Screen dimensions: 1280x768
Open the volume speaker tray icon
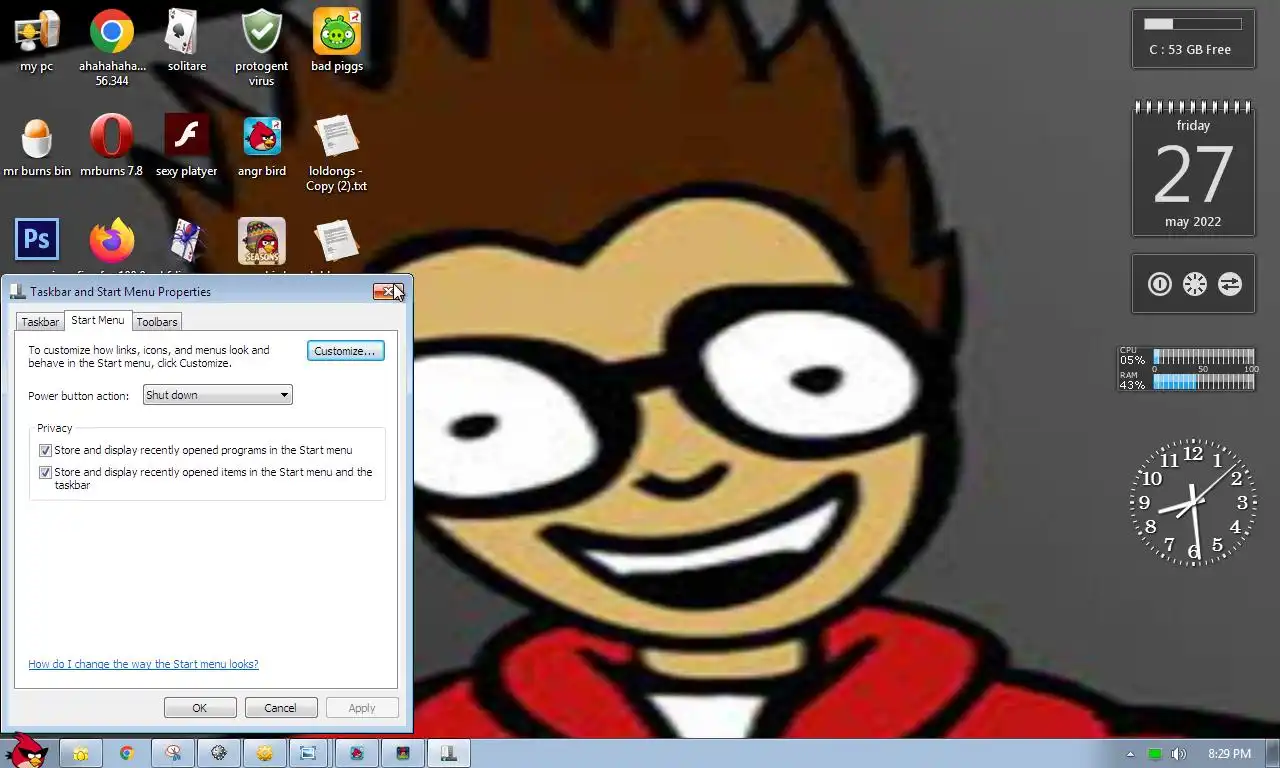coord(1179,754)
